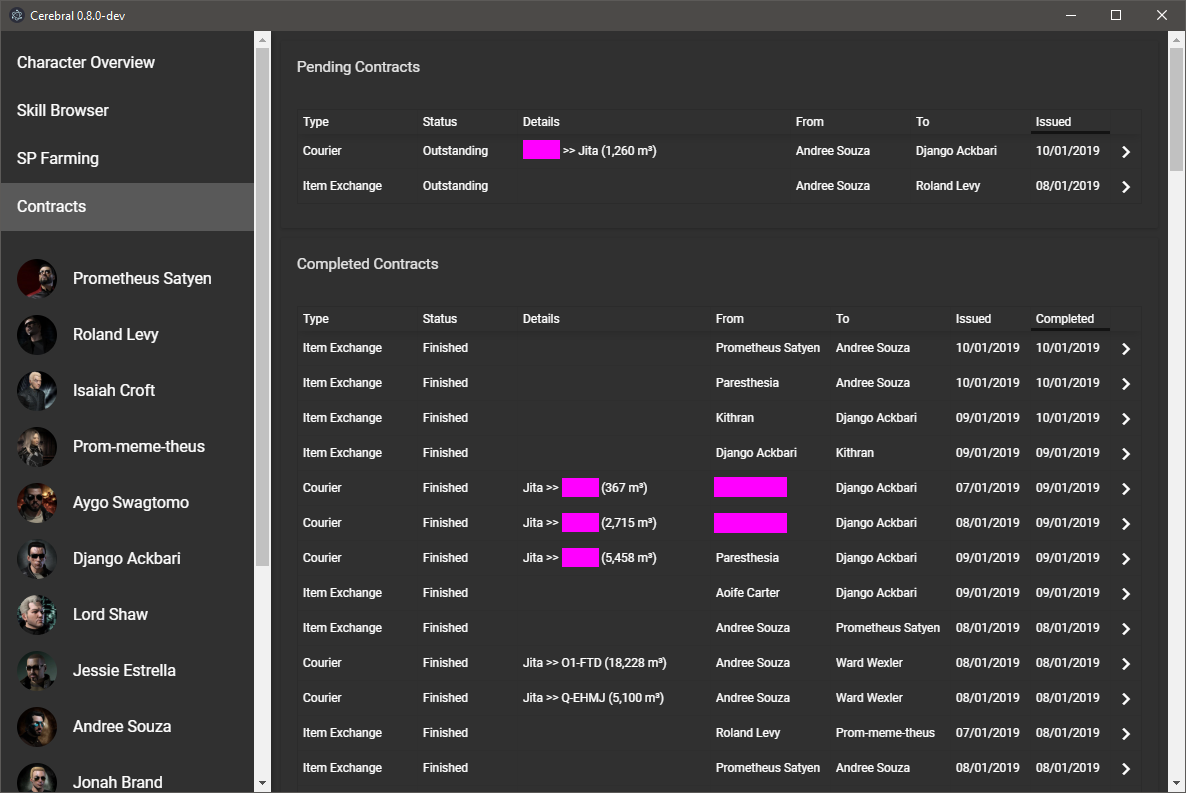Click the 'Aoife Carter' From cell
Image resolution: width=1186 pixels, height=793 pixels.
(x=747, y=592)
